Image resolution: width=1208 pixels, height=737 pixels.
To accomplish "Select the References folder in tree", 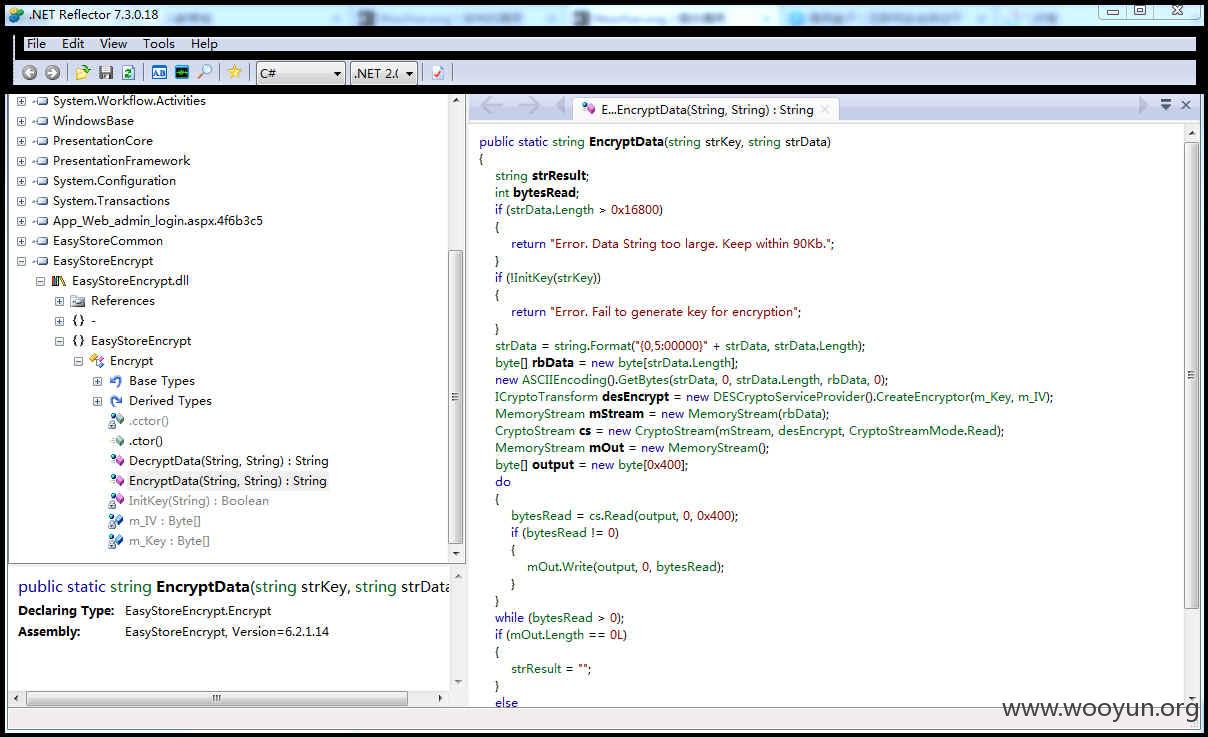I will pyautogui.click(x=122, y=301).
